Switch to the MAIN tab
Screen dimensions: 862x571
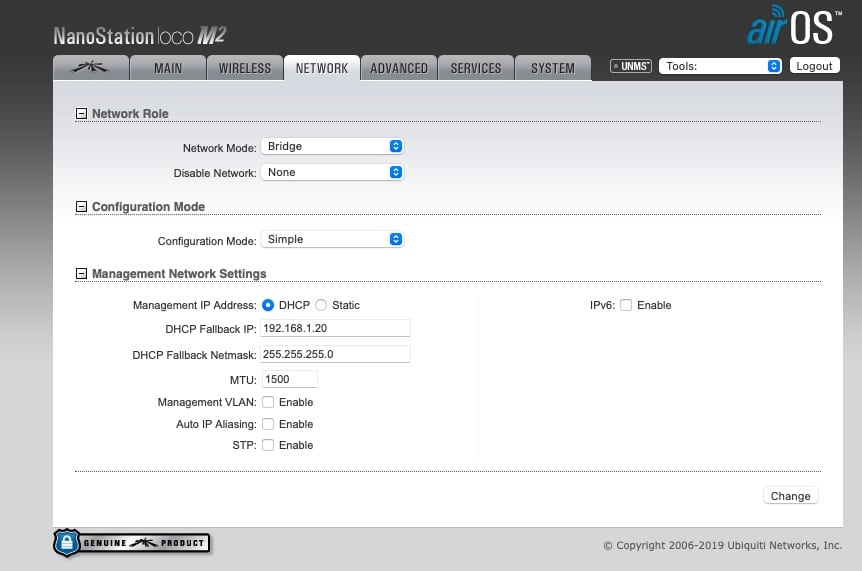pos(168,68)
